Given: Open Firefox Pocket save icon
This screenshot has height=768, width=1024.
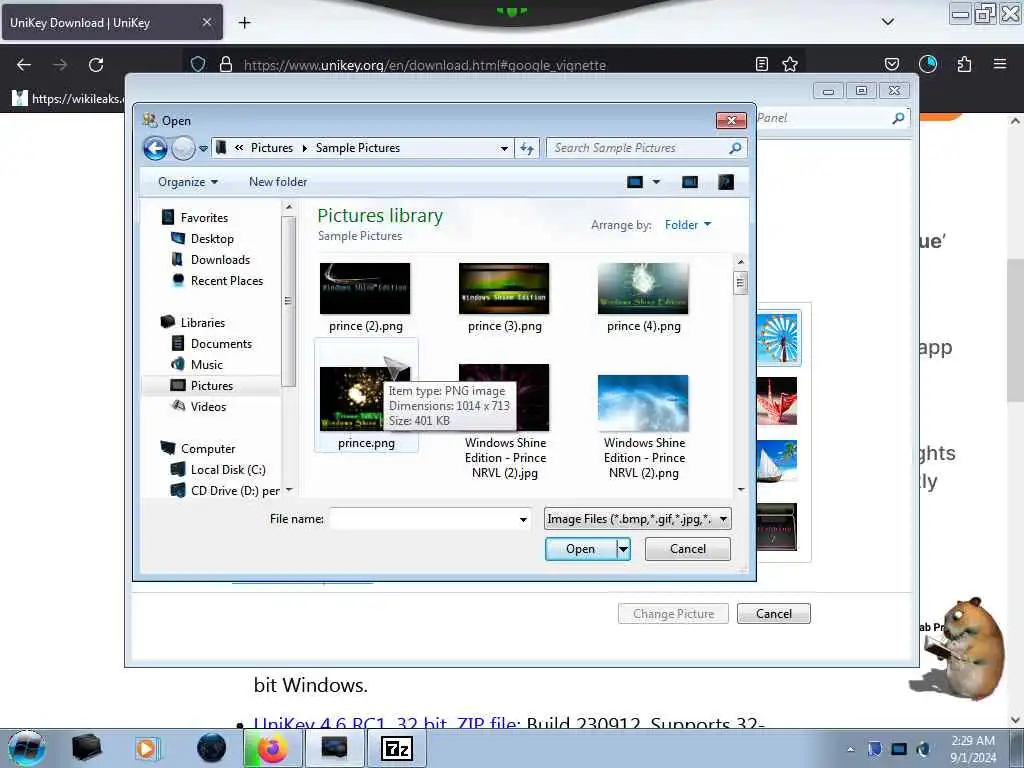Looking at the screenshot, I should pyautogui.click(x=891, y=64).
